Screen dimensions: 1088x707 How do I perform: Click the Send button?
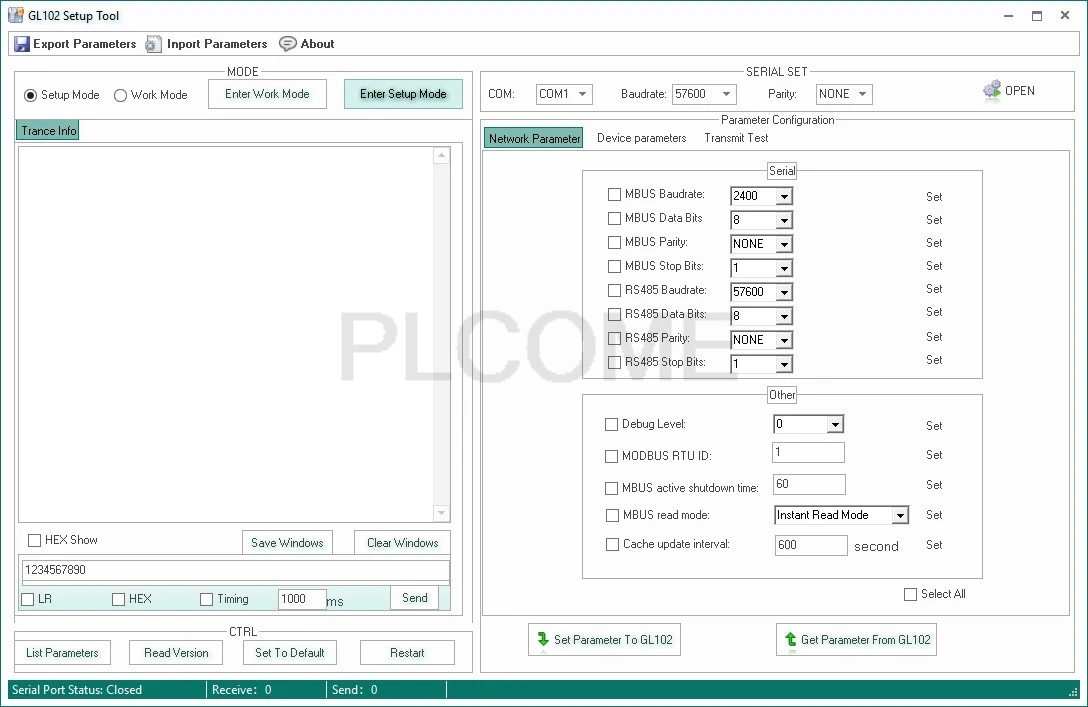coord(415,598)
